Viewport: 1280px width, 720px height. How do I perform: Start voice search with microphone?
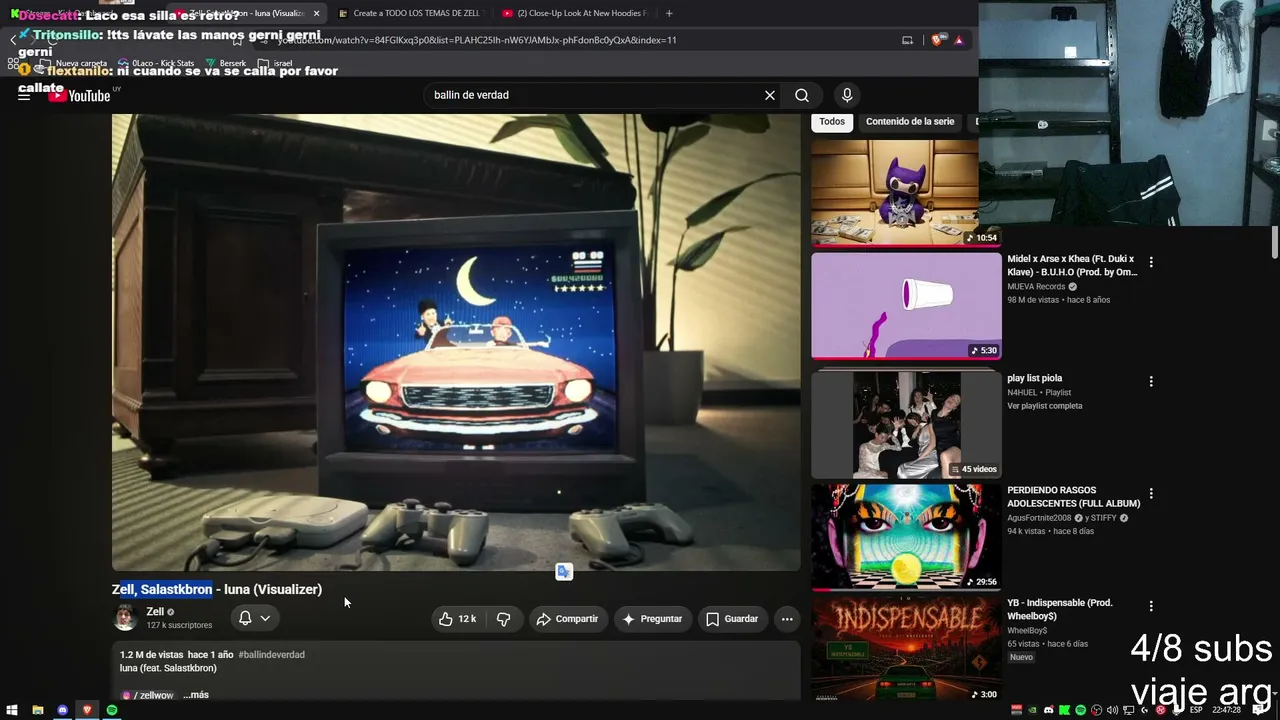coord(847,95)
